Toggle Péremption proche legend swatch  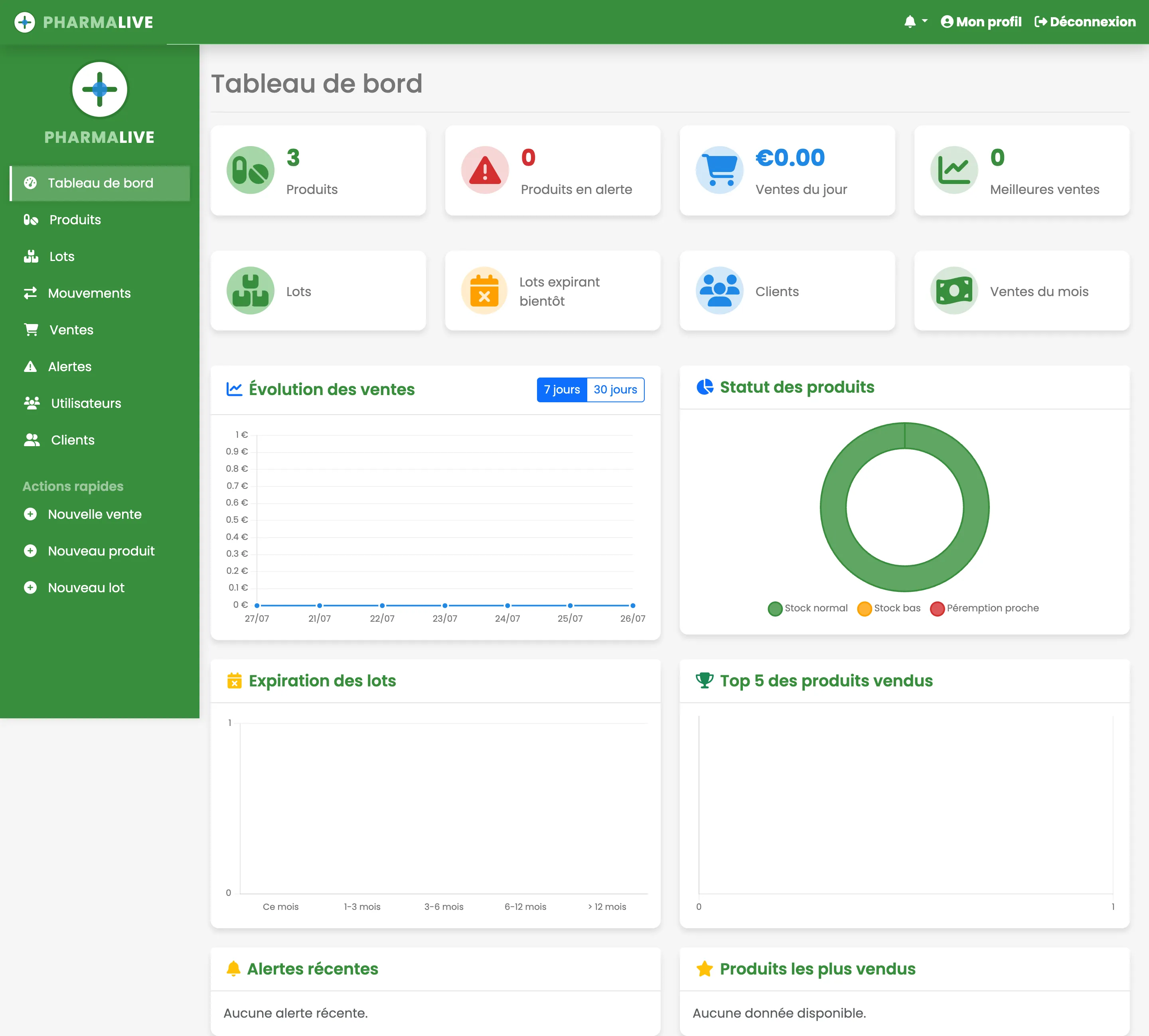(x=937, y=609)
